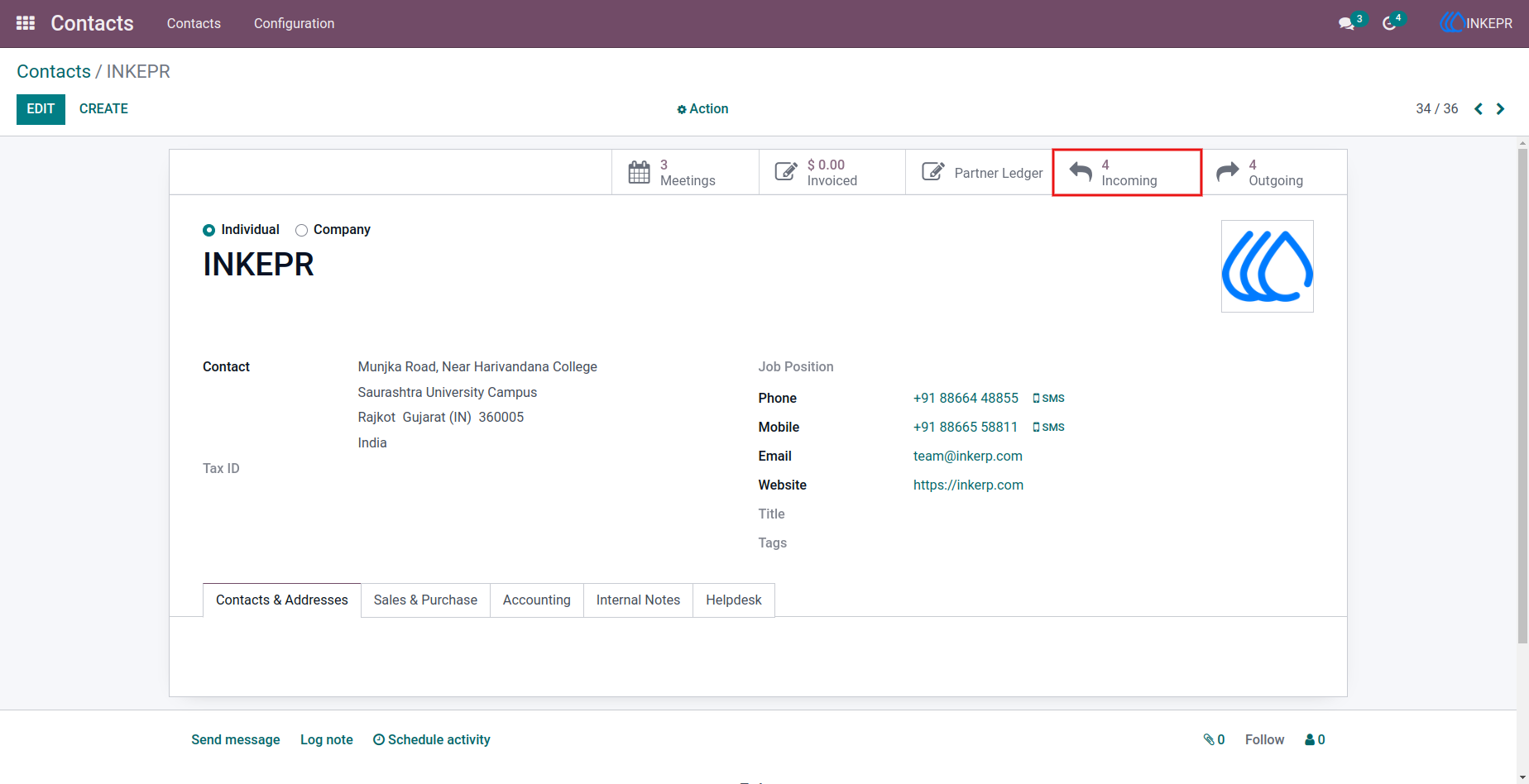Switch to Sales & Purchase tab
Screen dimensions: 1529x784
pos(425,600)
